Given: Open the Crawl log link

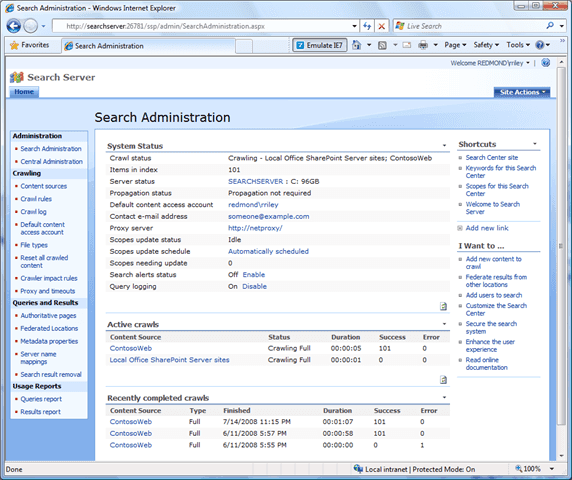Looking at the screenshot, I should [x=33, y=212].
